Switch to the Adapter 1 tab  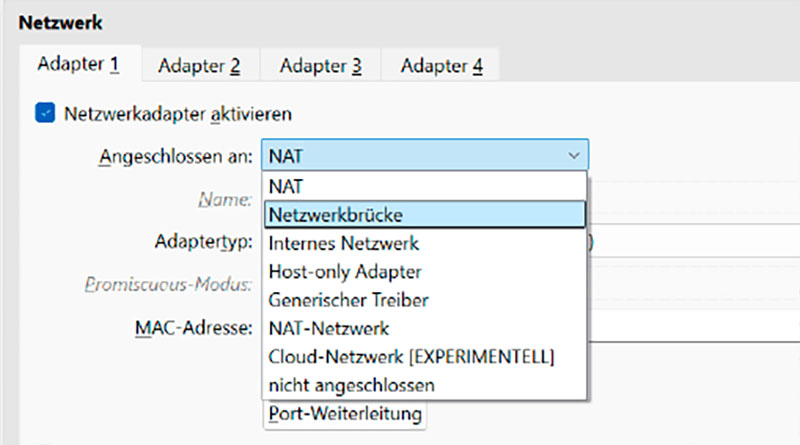point(79,64)
